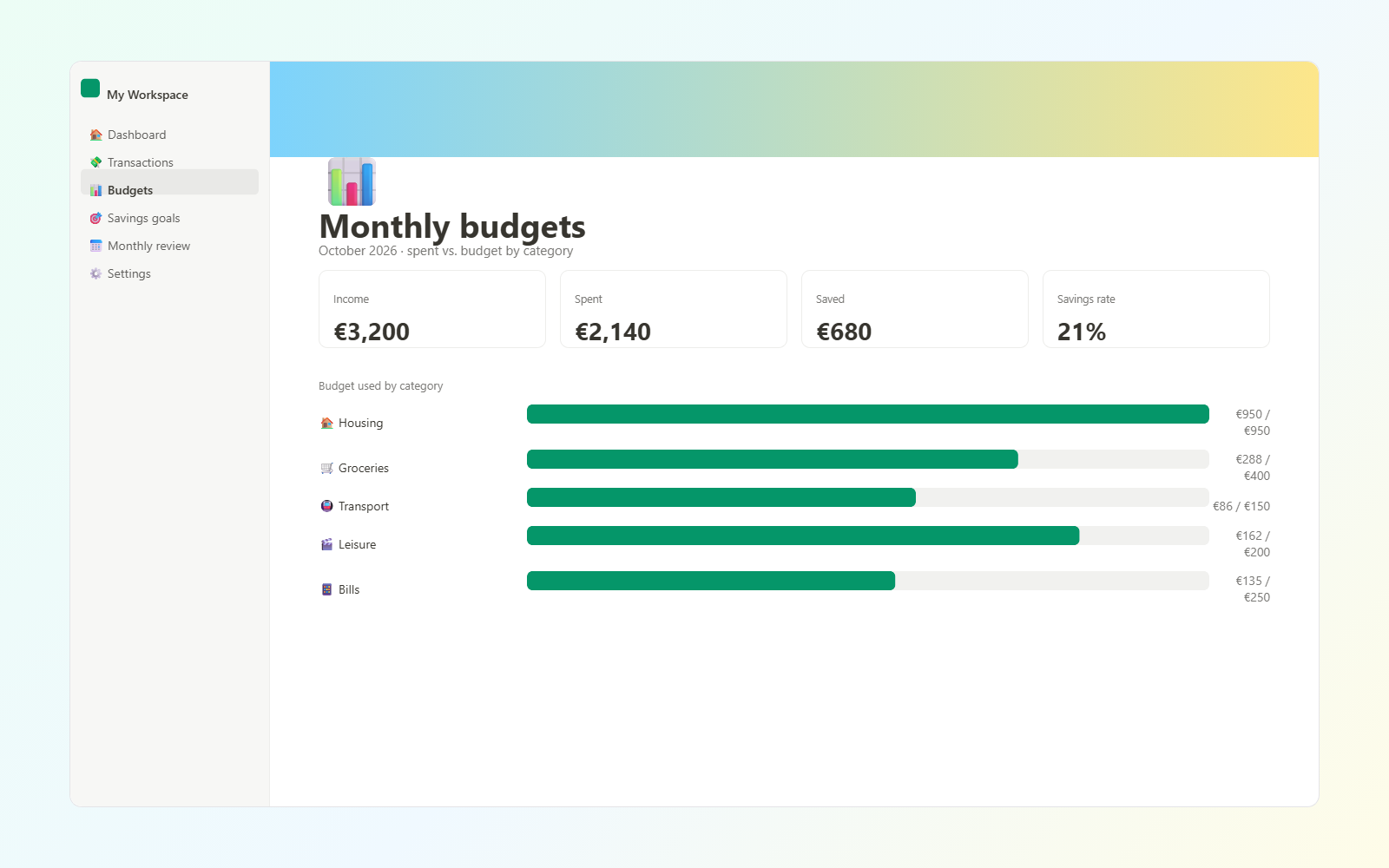Screen dimensions: 1389x868
Task: Click the Transport budget progress bar
Action: pos(868,497)
